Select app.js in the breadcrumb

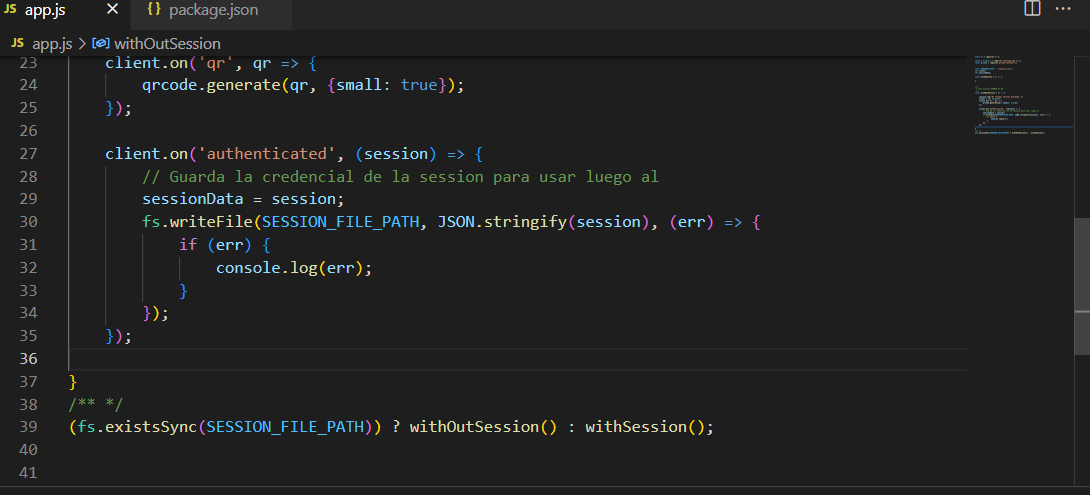point(51,44)
